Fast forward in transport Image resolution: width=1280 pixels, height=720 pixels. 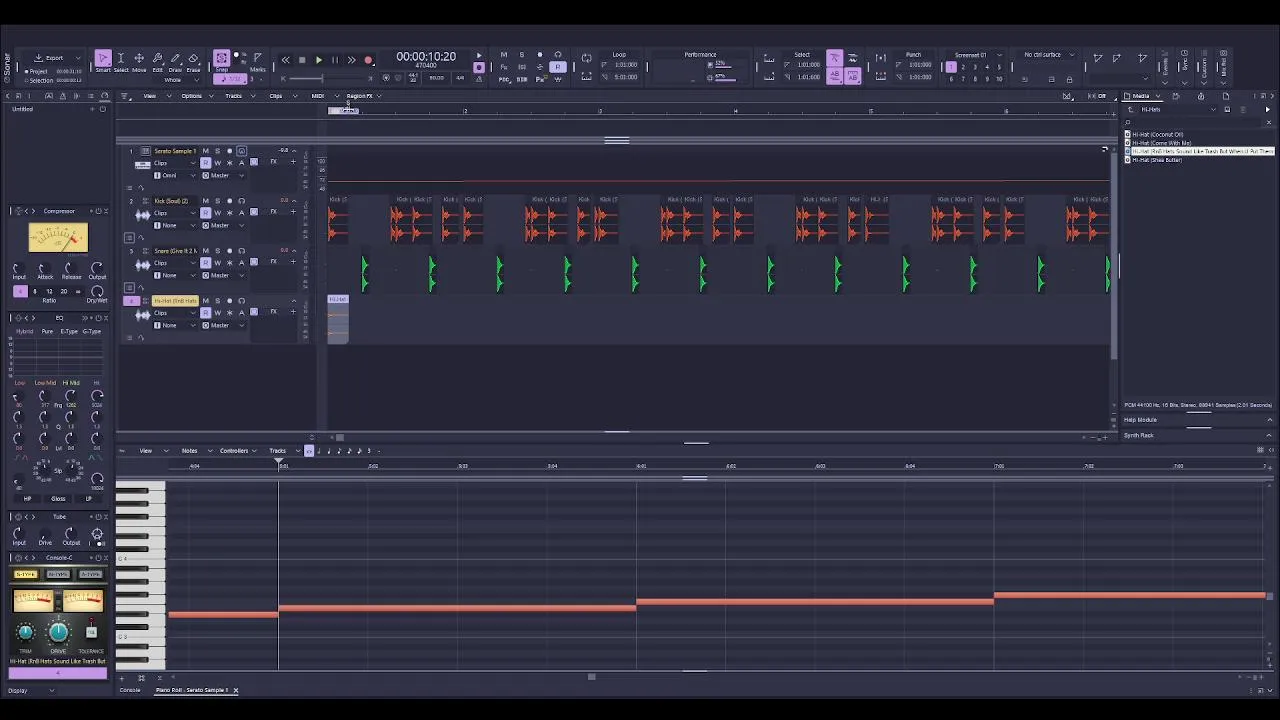(x=351, y=60)
